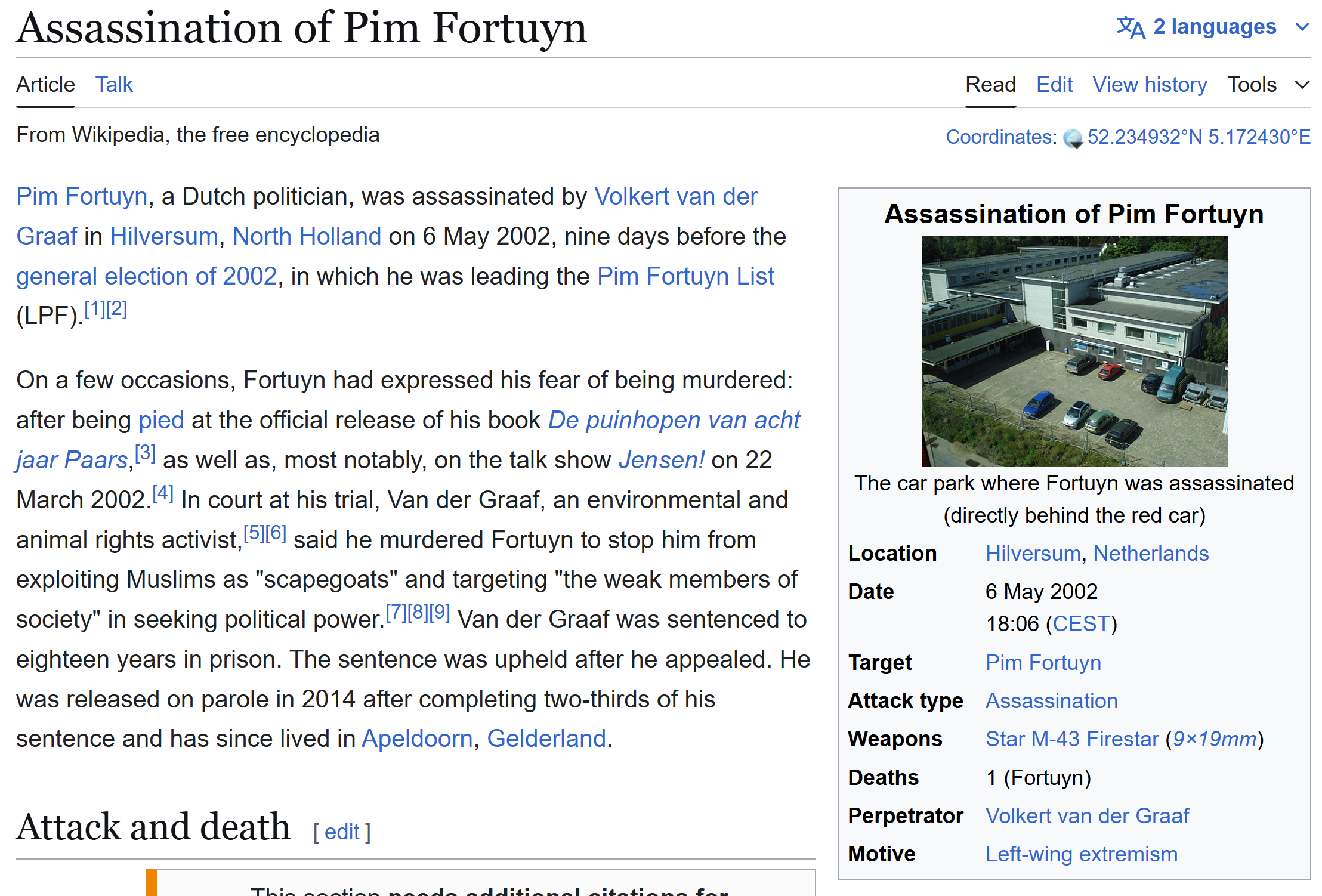This screenshot has width=1322, height=896.
Task: Open the Apeldoorn link
Action: click(417, 739)
